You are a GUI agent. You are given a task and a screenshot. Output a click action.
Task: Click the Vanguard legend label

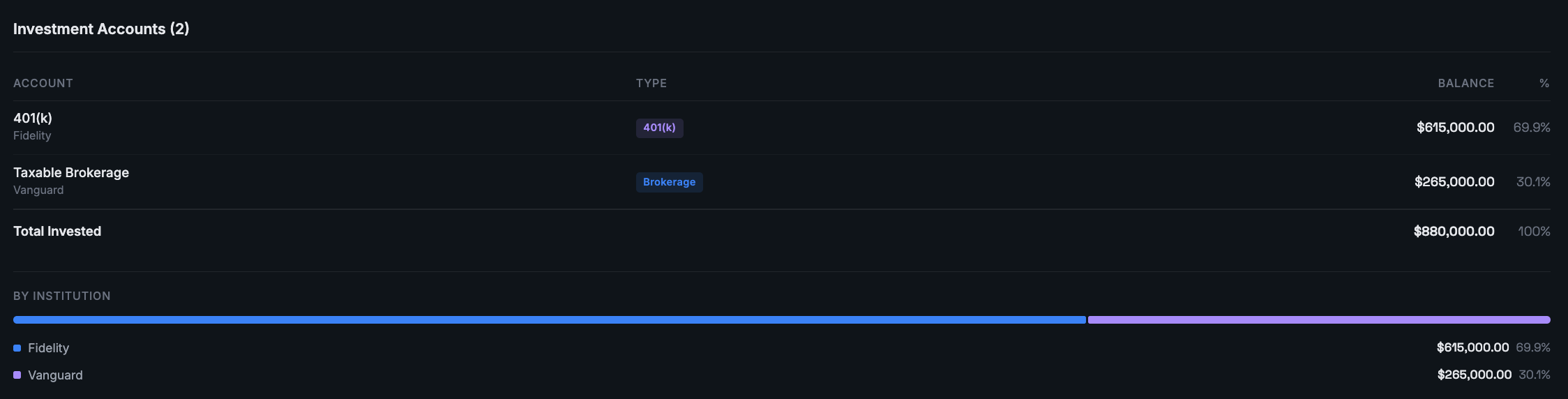(55, 375)
